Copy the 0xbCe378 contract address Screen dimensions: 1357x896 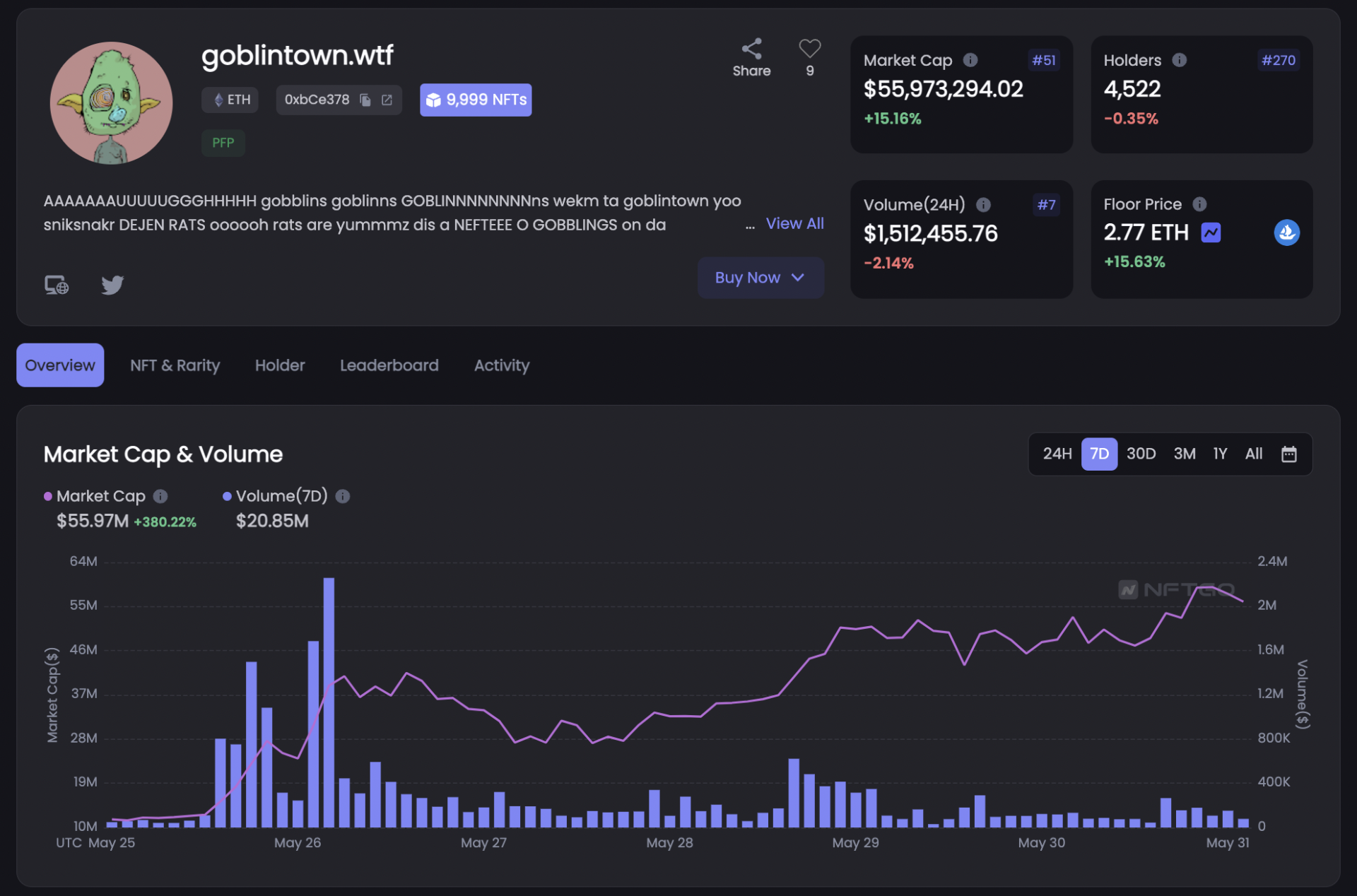click(x=365, y=100)
